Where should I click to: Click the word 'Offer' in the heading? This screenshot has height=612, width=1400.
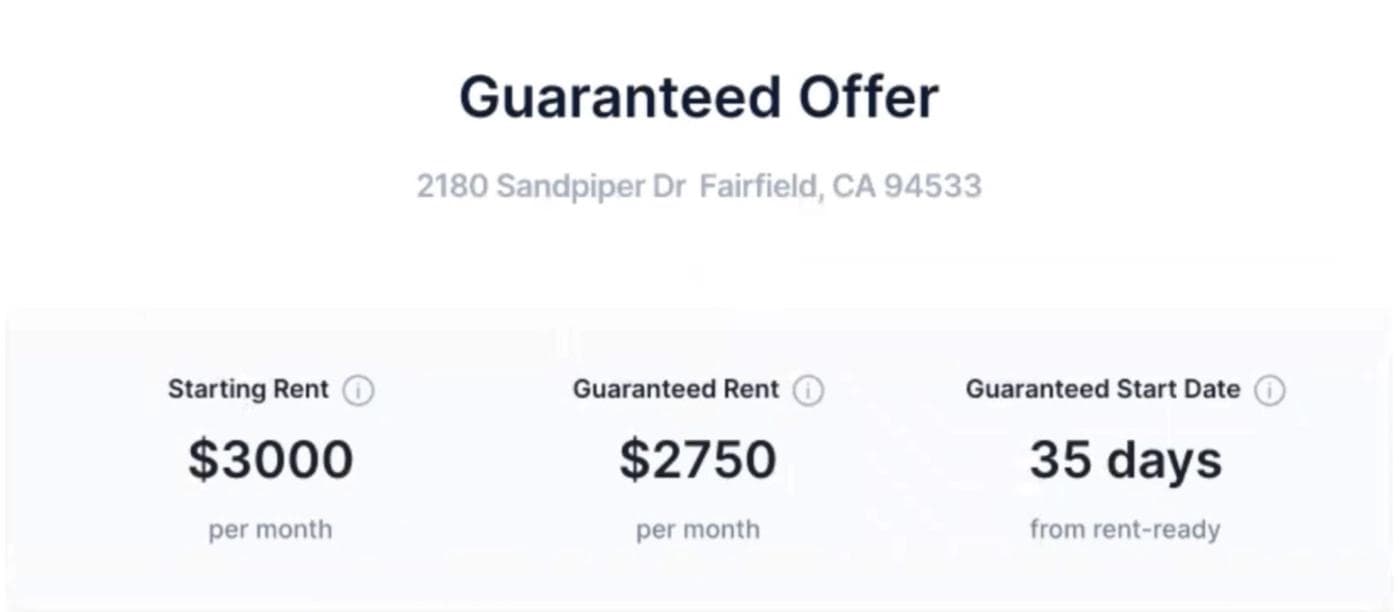click(868, 98)
